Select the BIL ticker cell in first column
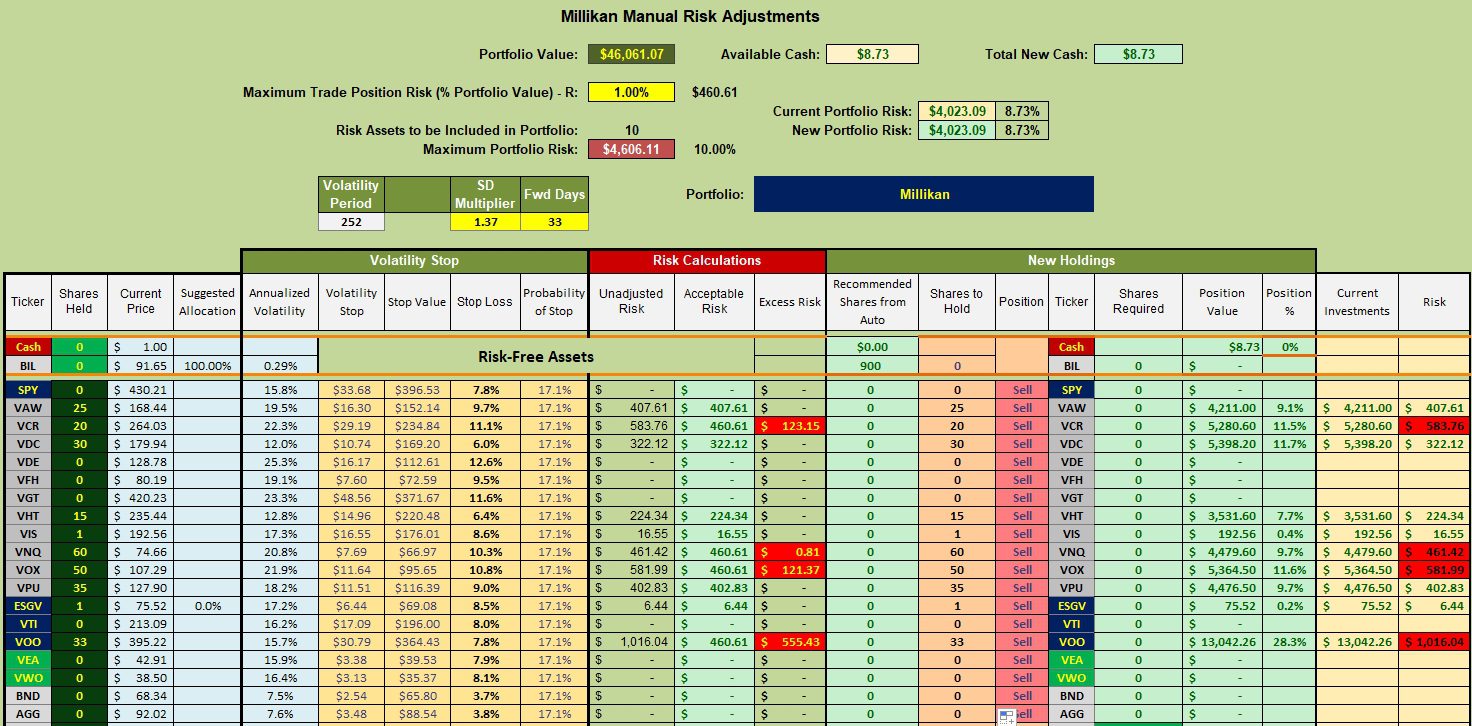 pyautogui.click(x=27, y=366)
